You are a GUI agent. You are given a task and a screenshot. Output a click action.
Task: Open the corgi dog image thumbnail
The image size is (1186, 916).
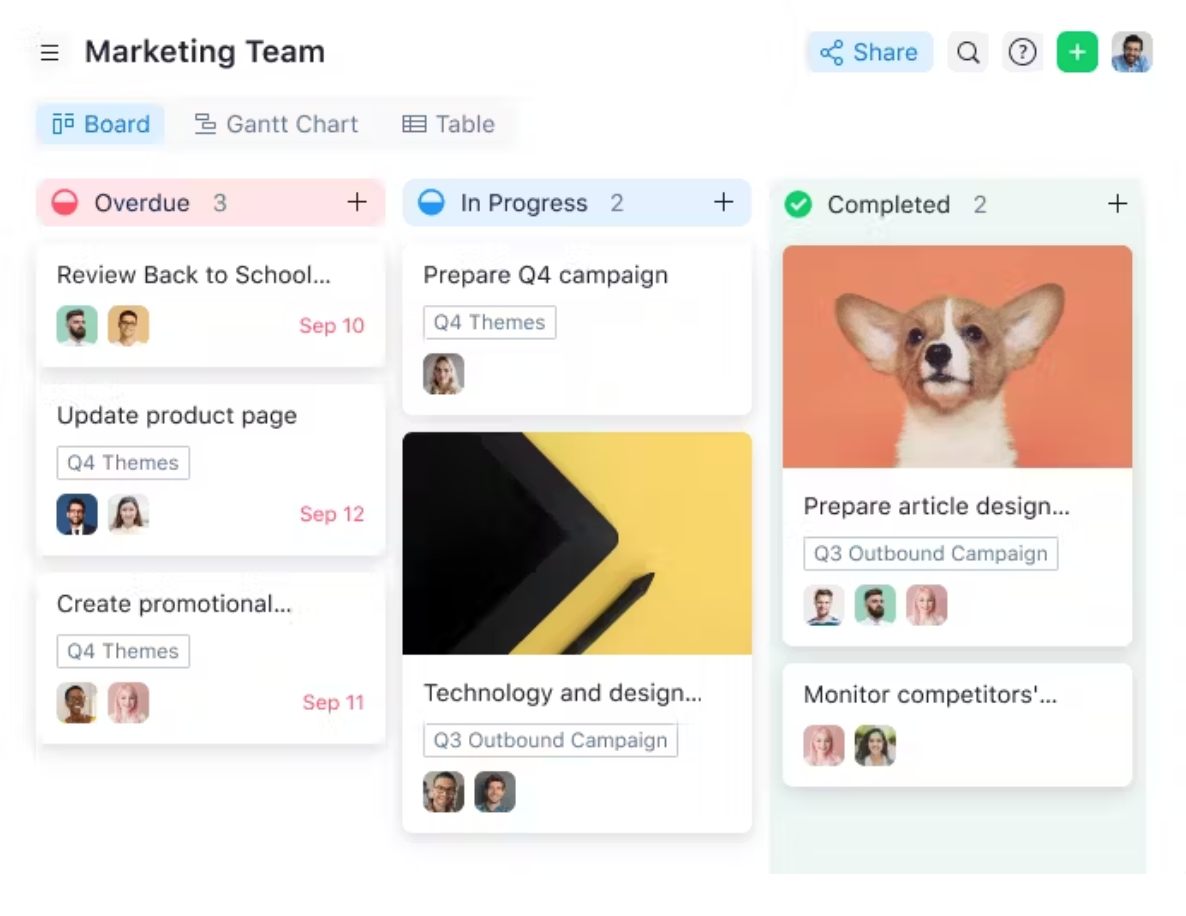click(957, 357)
